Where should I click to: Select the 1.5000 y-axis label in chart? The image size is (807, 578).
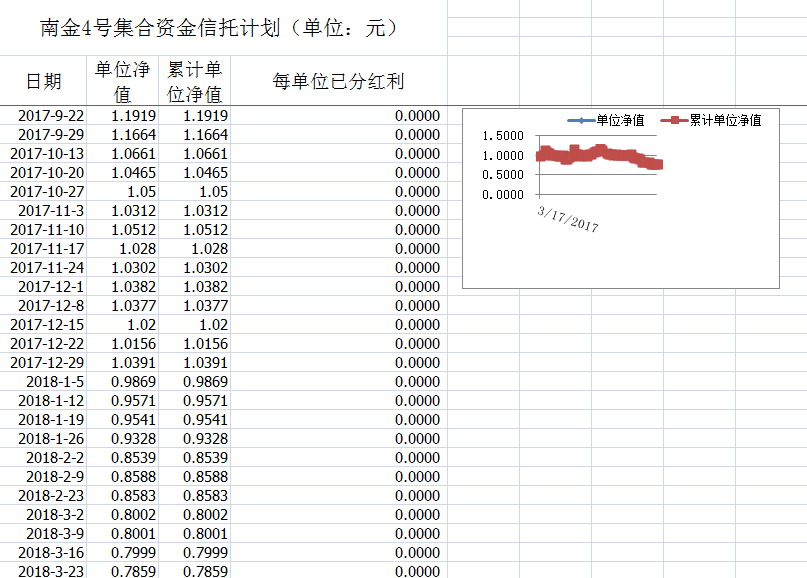502,136
